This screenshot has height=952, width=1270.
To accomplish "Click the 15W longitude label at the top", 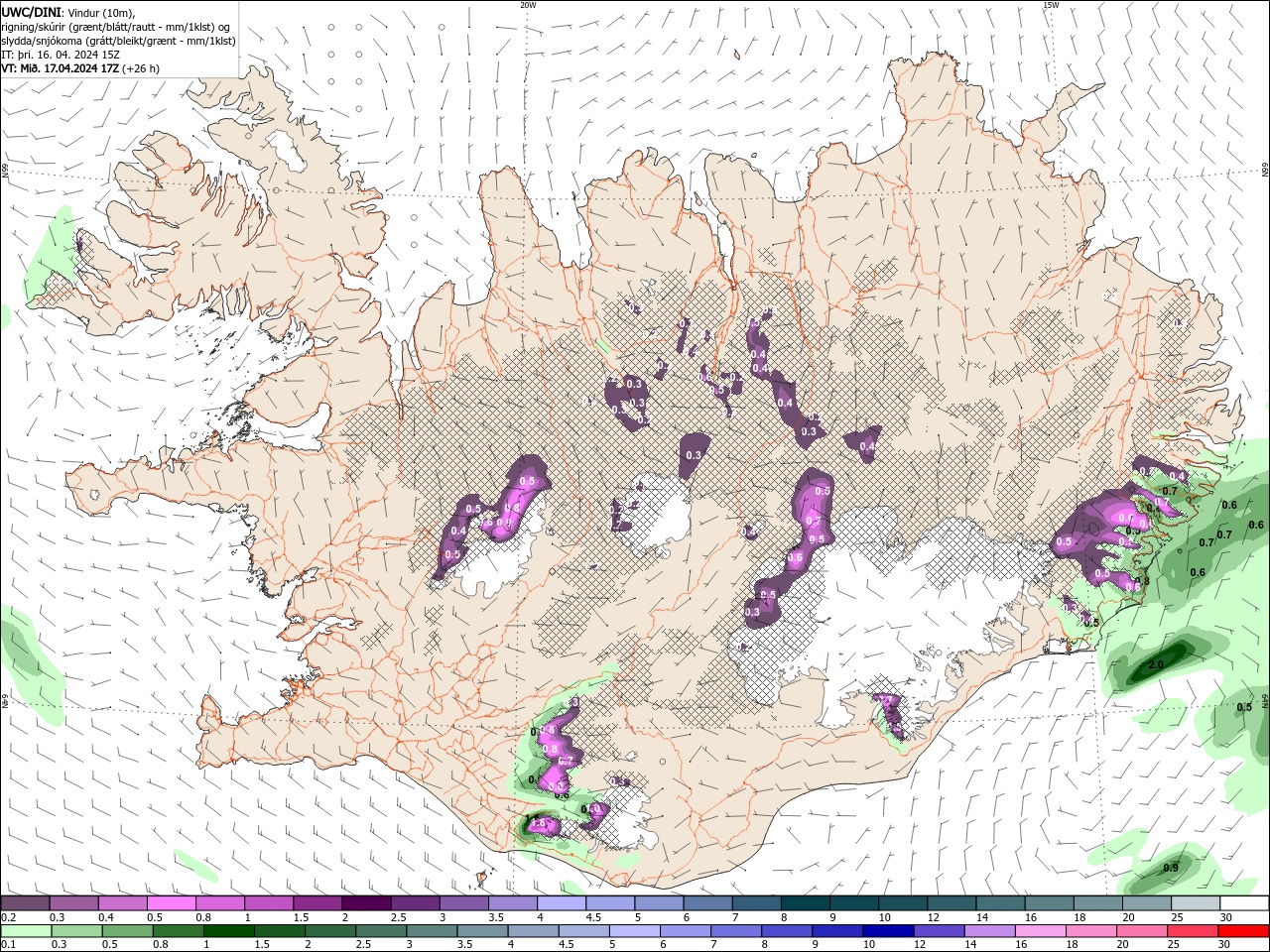I will [1050, 5].
